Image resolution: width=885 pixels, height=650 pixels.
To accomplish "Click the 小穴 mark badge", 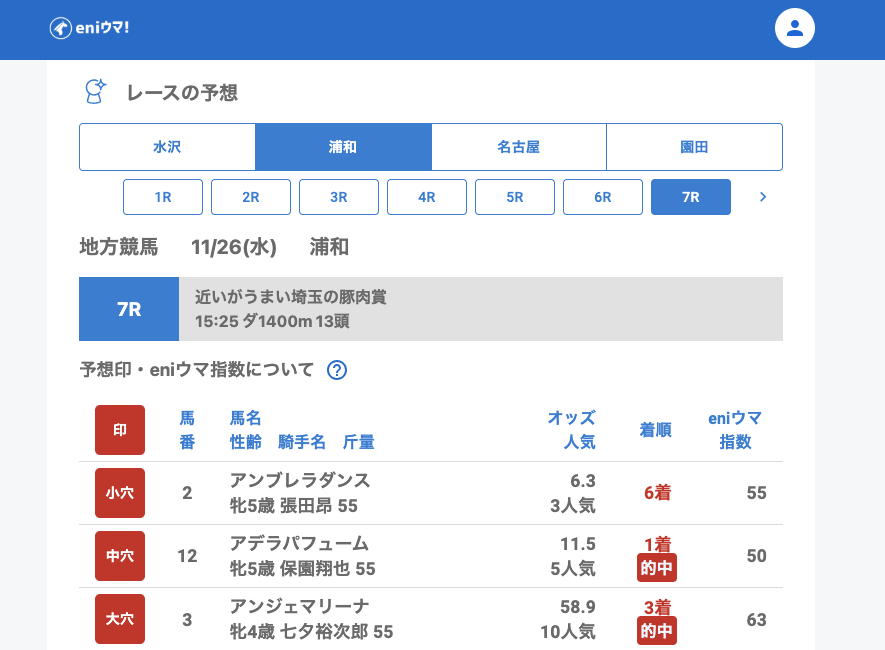I will click(x=120, y=493).
